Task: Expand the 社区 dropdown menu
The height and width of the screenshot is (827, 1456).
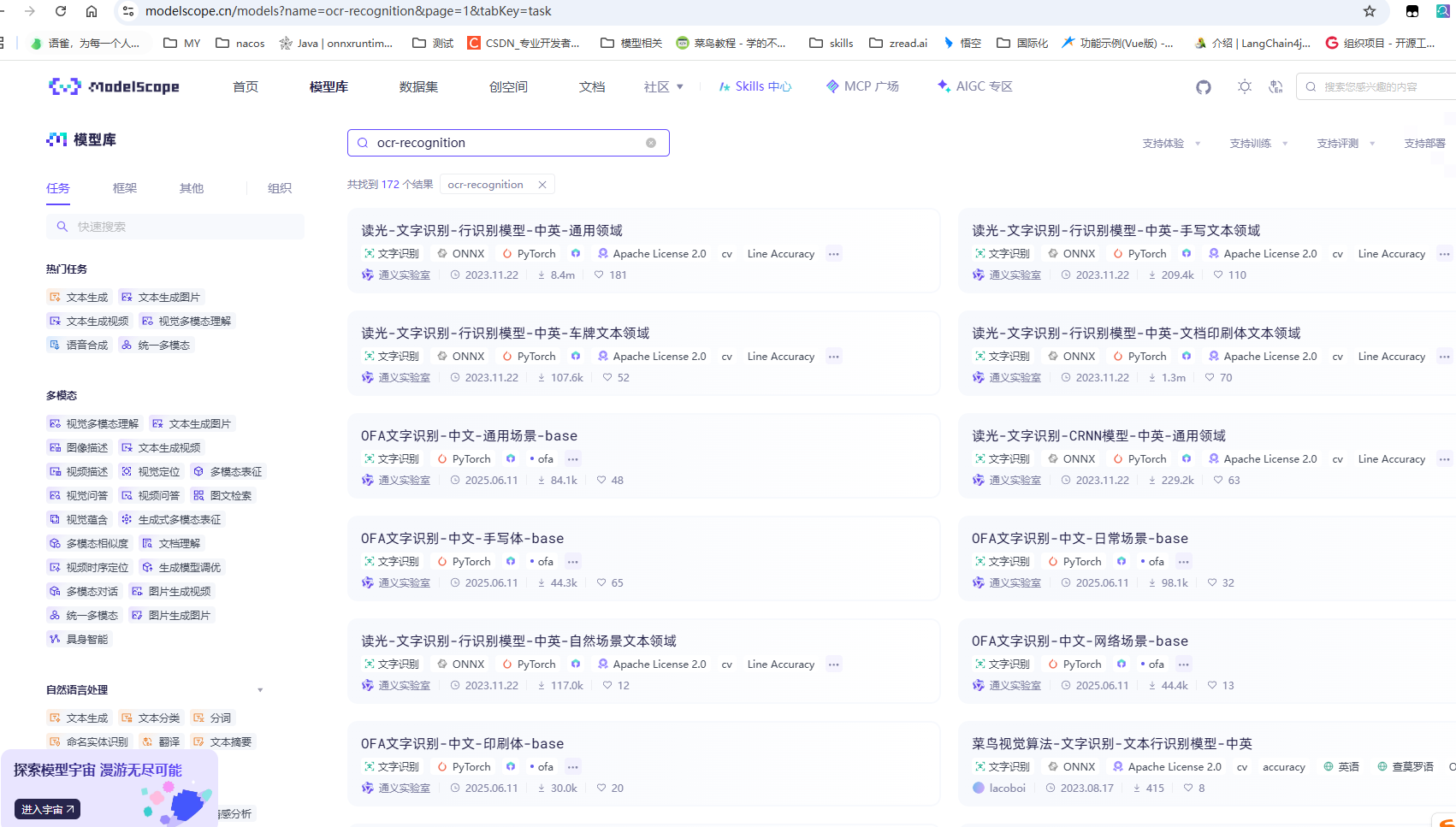Action: coord(664,87)
